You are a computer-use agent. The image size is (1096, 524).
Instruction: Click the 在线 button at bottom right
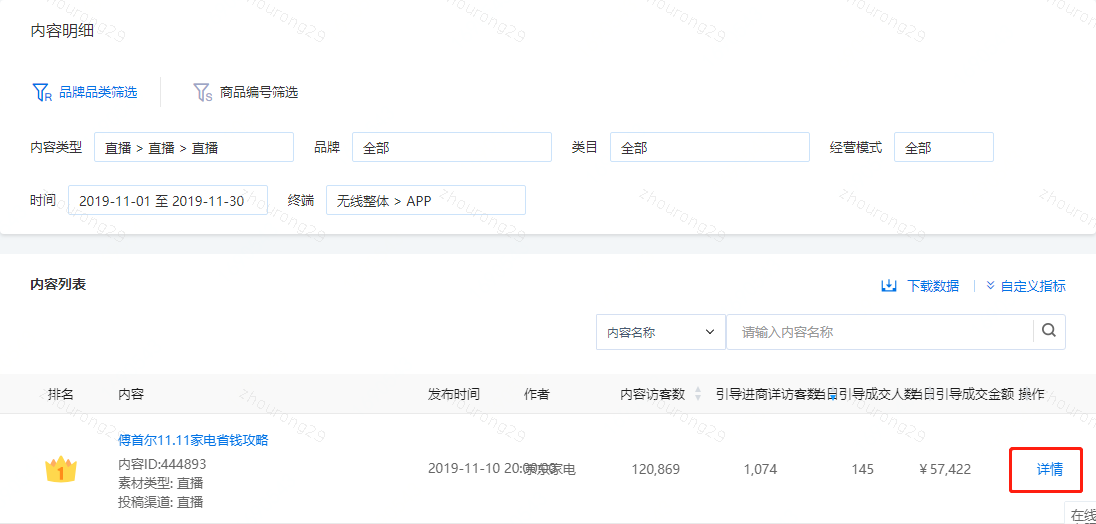[1082, 515]
